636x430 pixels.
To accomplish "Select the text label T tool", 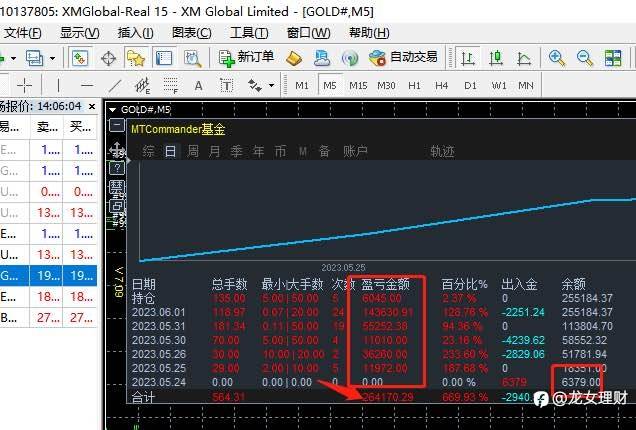I will [226, 86].
